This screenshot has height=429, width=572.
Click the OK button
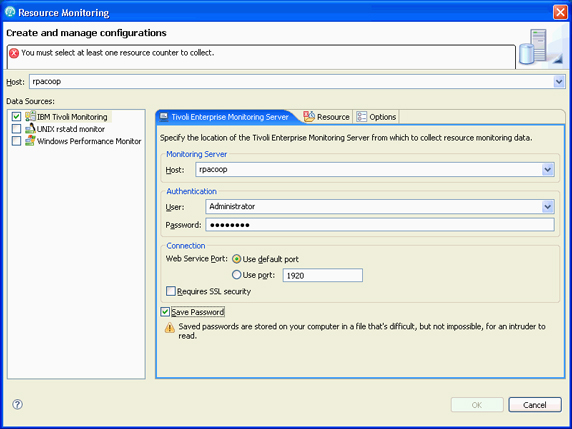pyautogui.click(x=477, y=405)
